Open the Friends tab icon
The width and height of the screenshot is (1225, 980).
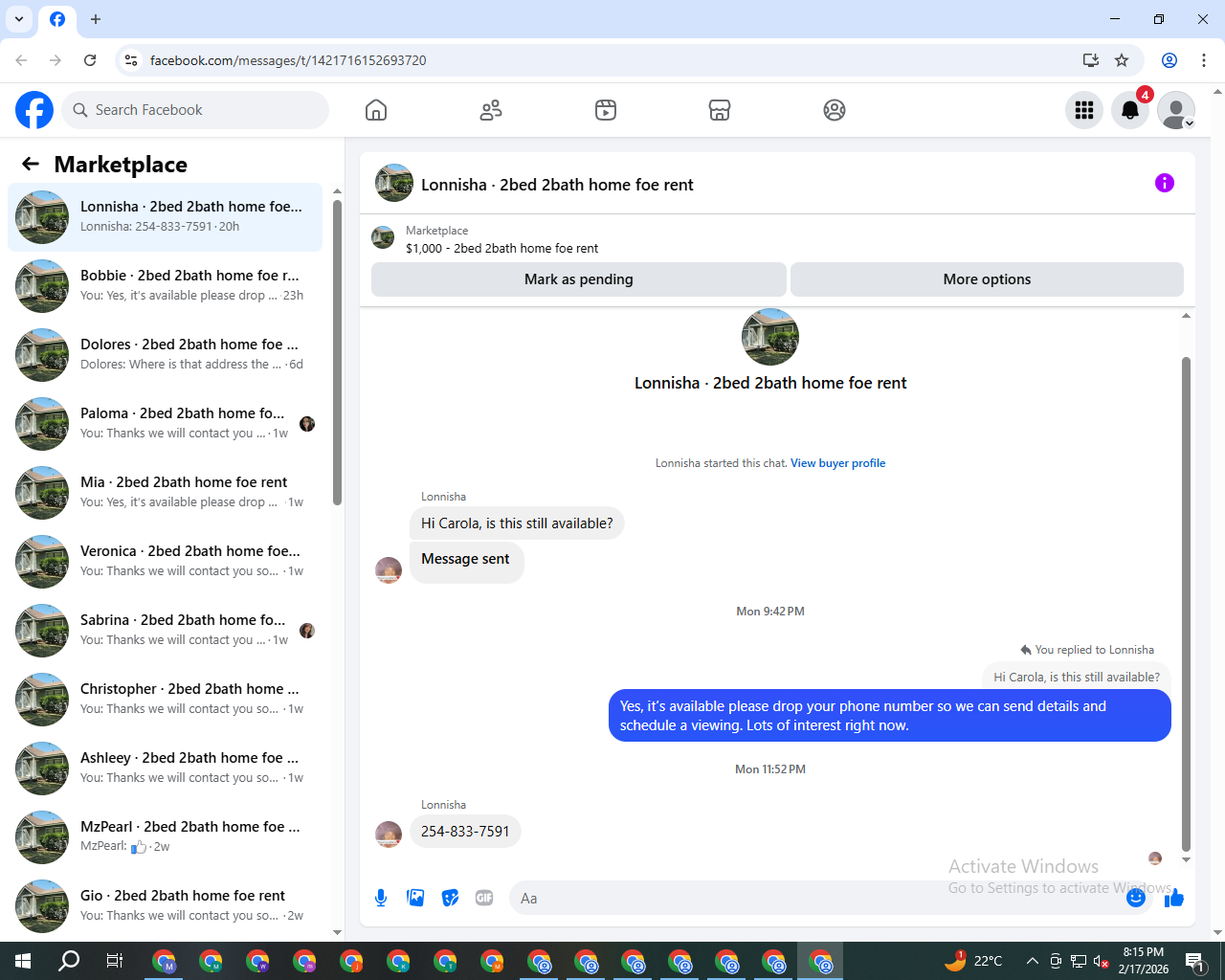pyautogui.click(x=491, y=110)
